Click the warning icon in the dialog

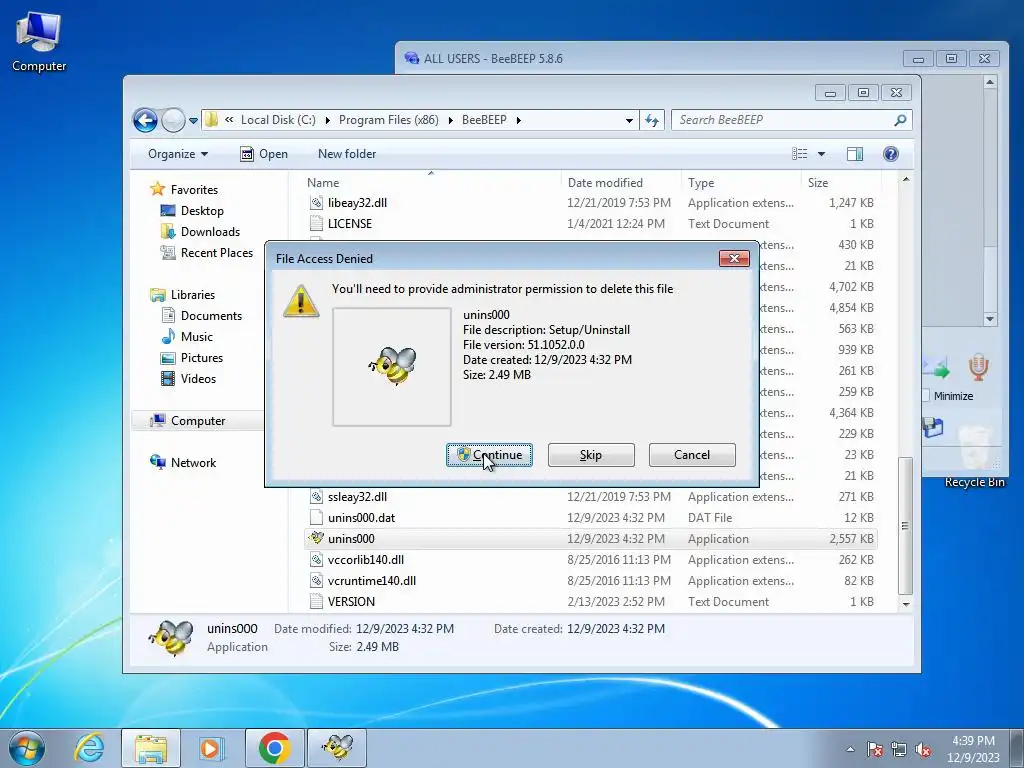[x=301, y=301]
